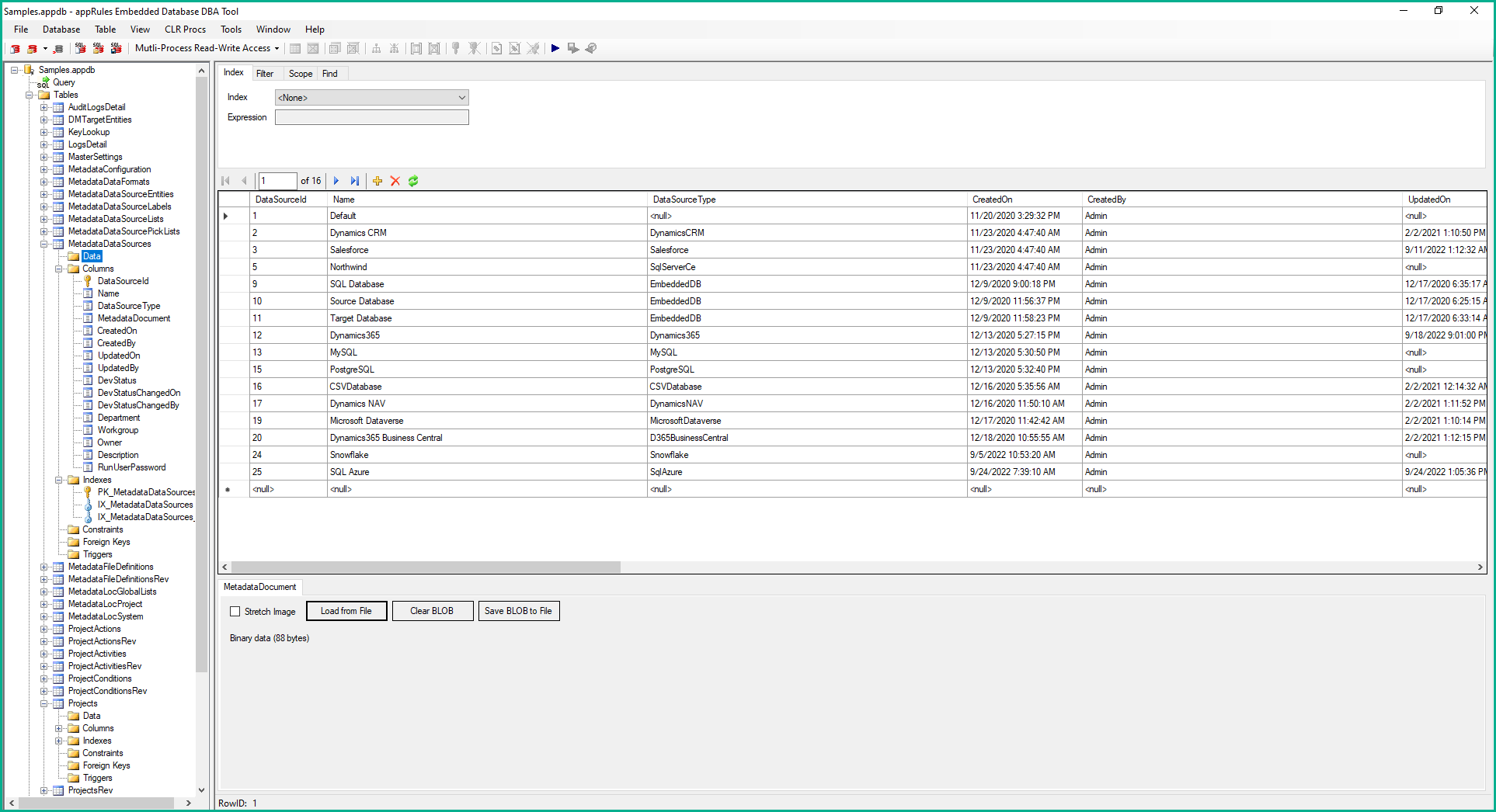Click the record number input field

(277, 181)
